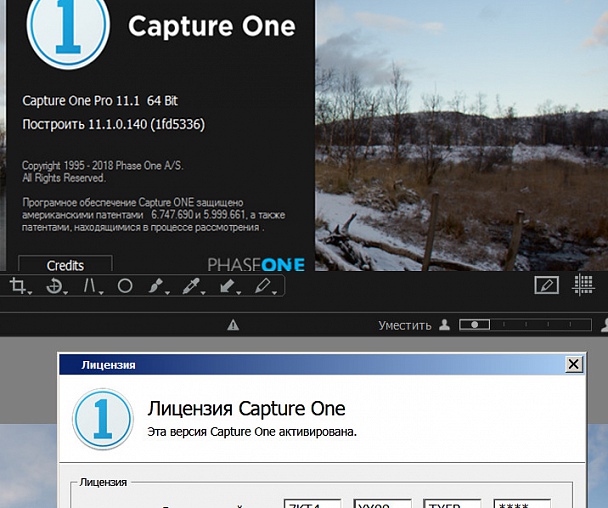This screenshot has width=608, height=508.
Task: Click the exposure warning triangle icon
Action: pyautogui.click(x=233, y=325)
